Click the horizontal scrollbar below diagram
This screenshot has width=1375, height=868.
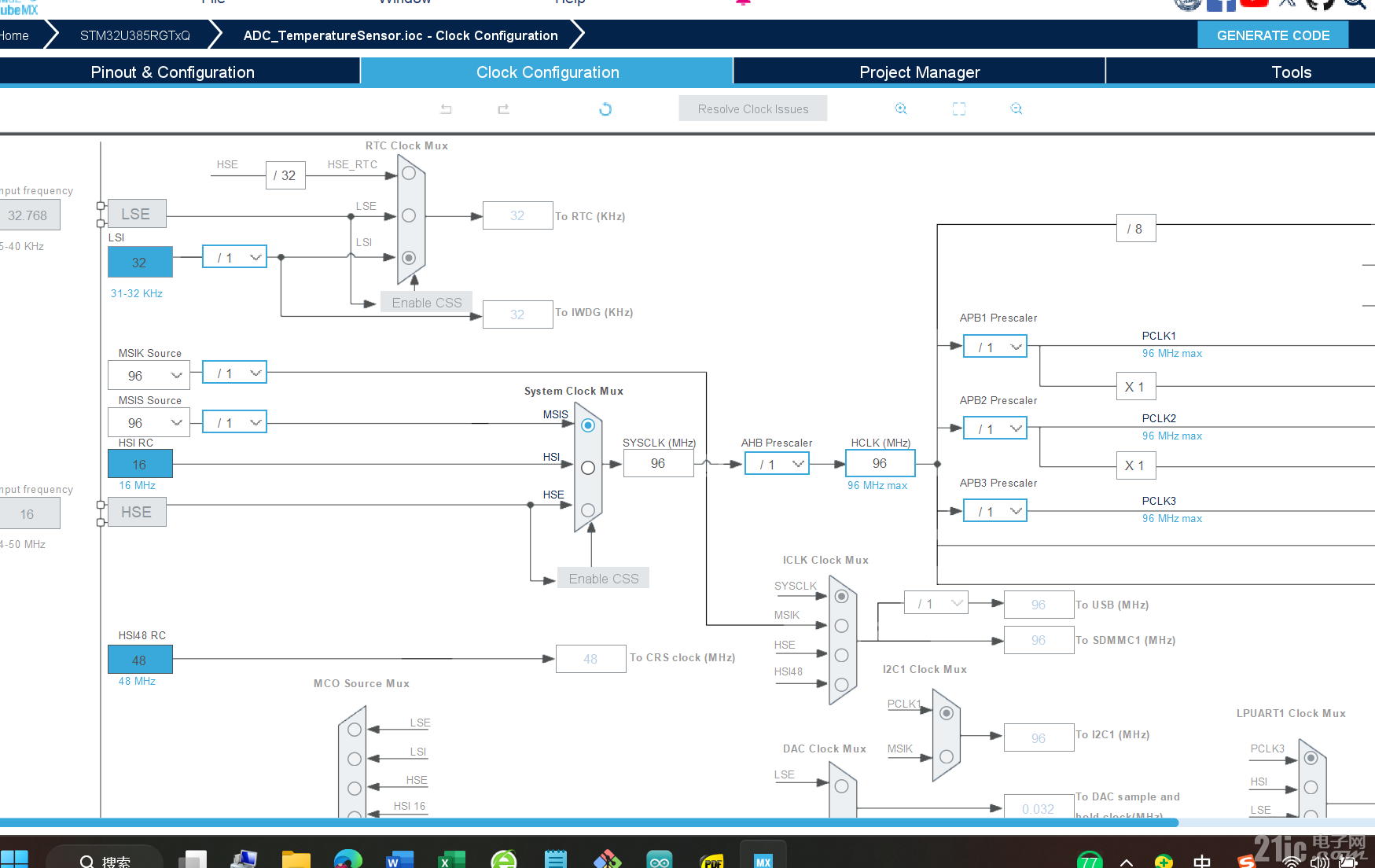(589, 822)
